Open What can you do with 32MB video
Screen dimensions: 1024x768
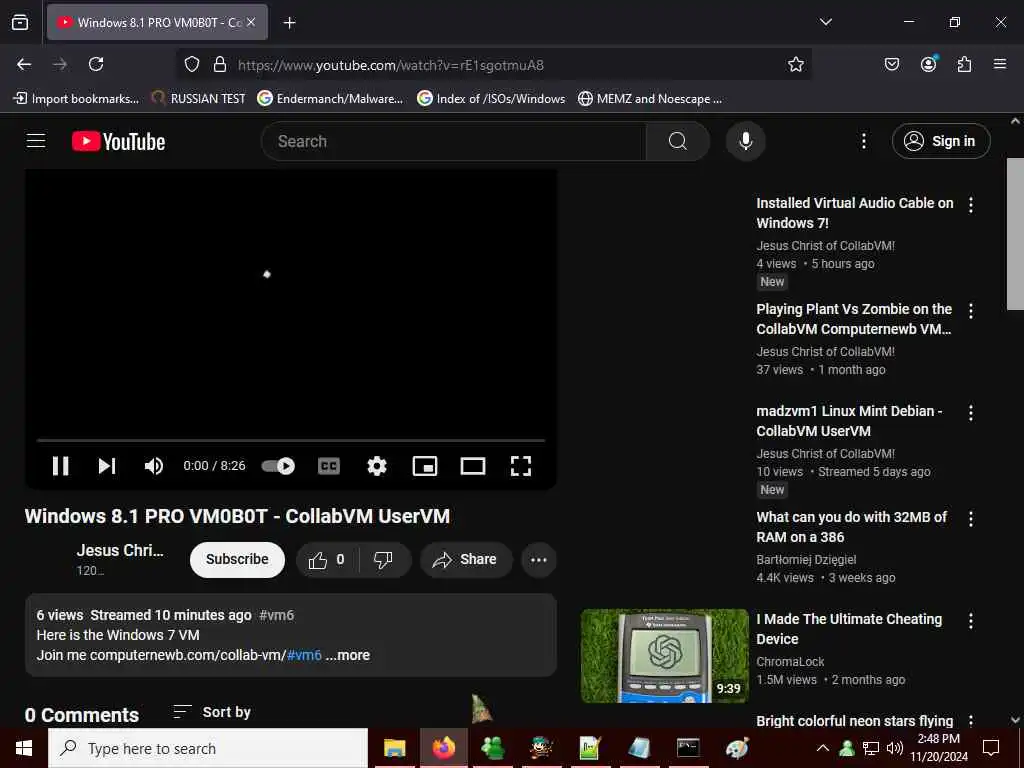tap(852, 526)
